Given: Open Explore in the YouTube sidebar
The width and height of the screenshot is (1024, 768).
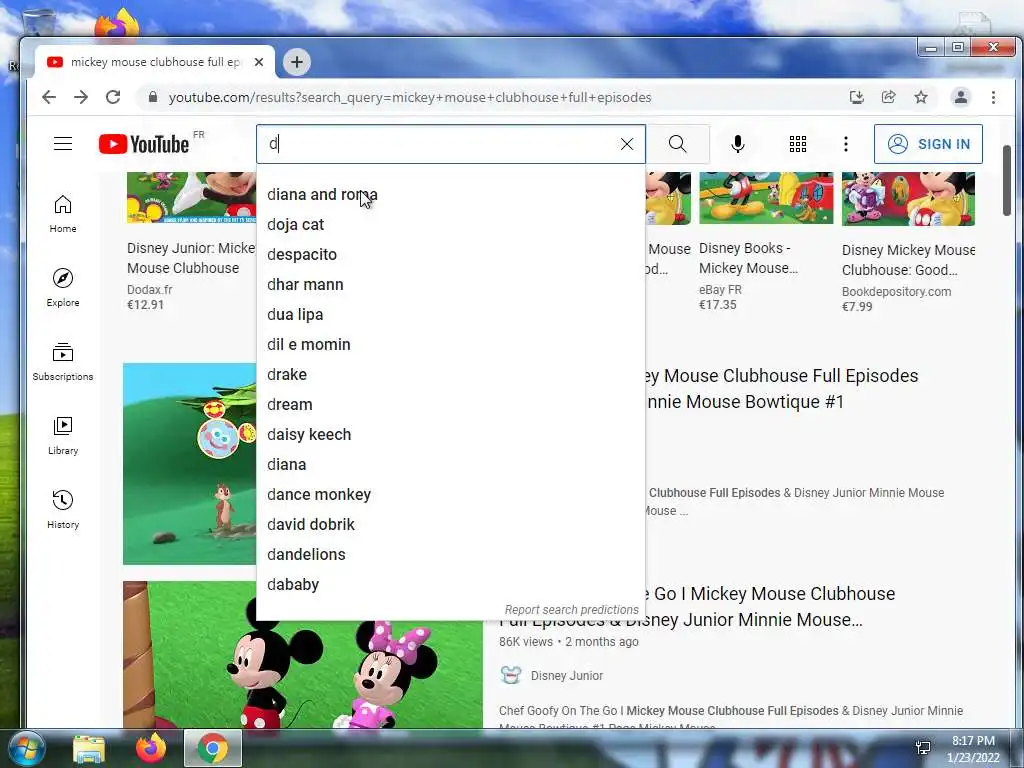Looking at the screenshot, I should point(63,288).
